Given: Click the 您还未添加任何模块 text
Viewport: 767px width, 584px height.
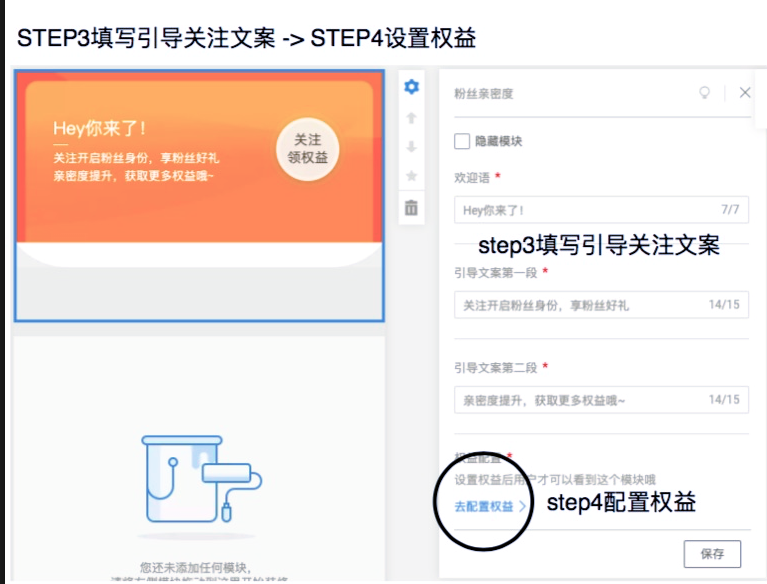Looking at the screenshot, I should point(195,567).
